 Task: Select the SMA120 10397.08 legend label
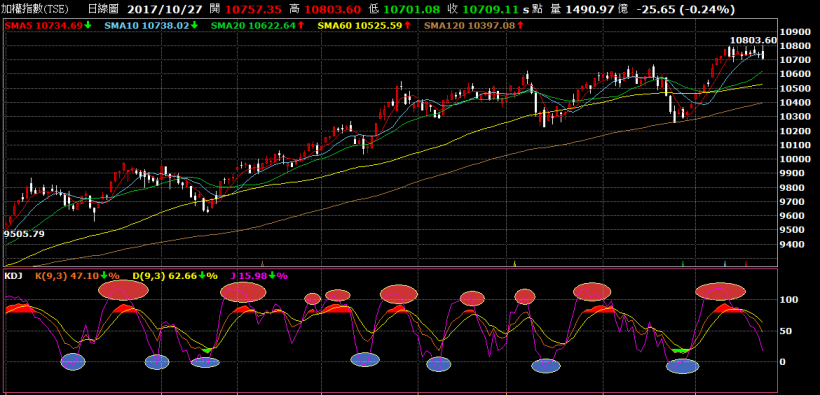tap(470, 25)
